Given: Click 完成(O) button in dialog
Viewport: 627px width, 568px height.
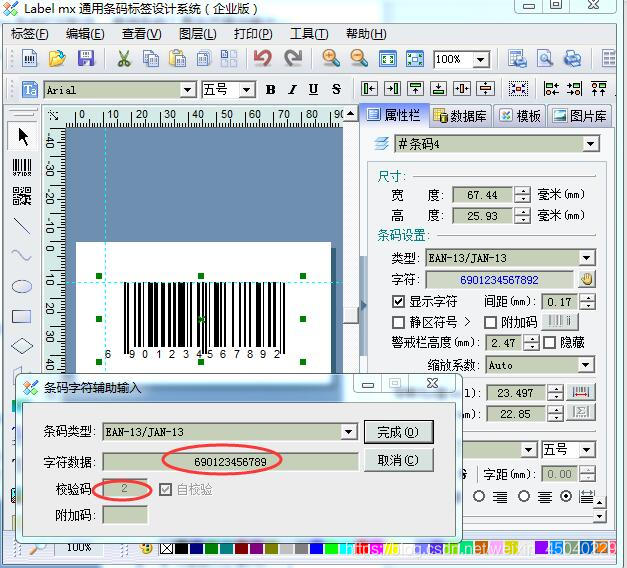Looking at the screenshot, I should tap(398, 432).
